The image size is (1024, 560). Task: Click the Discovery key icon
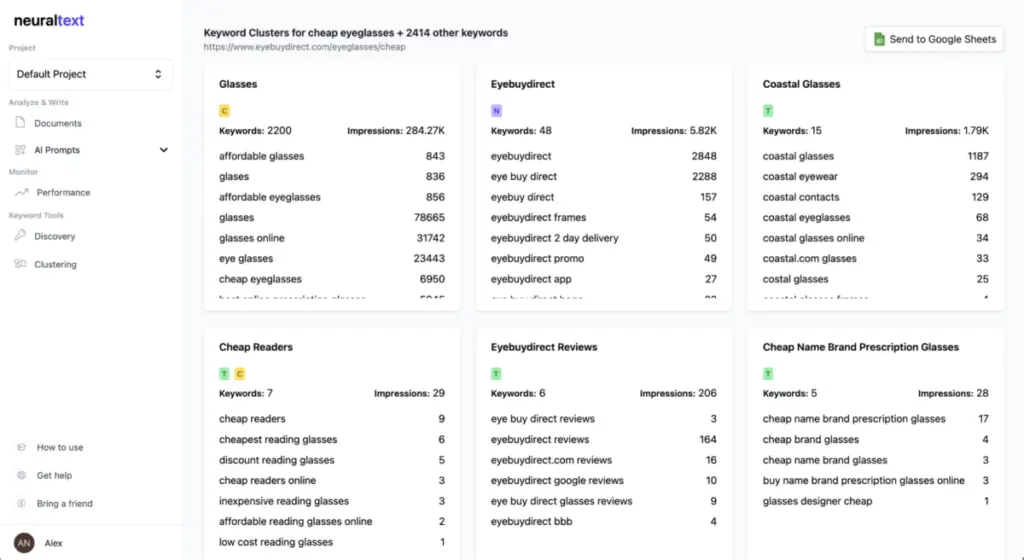pyautogui.click(x=21, y=236)
